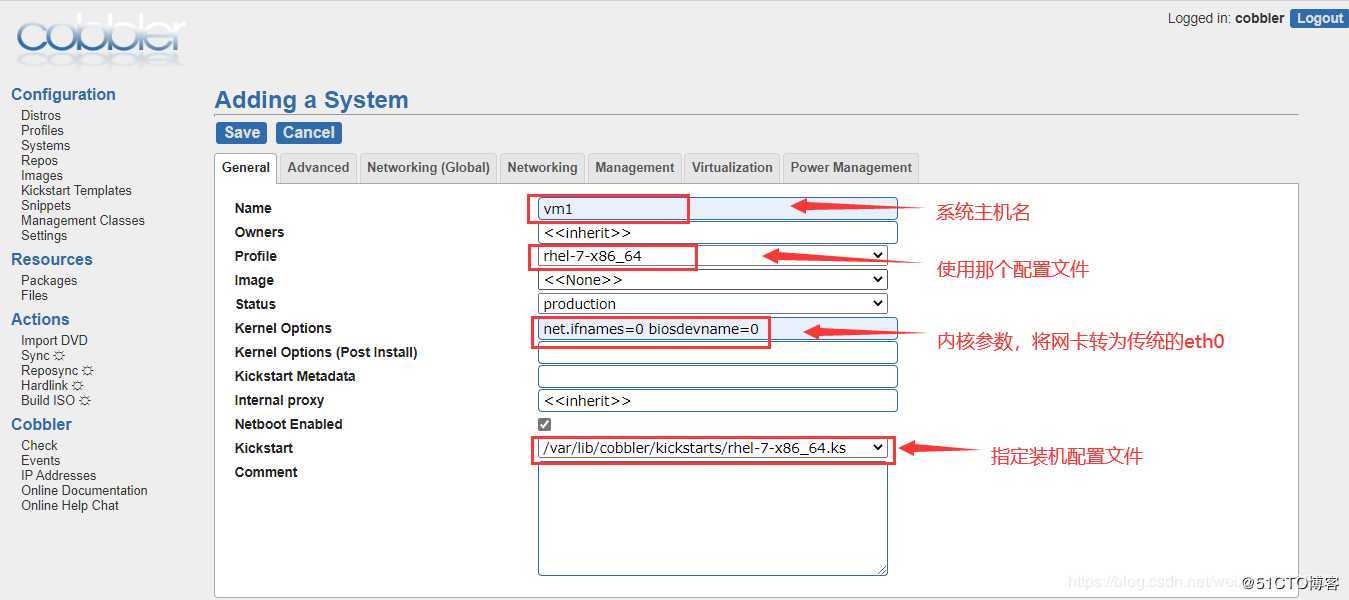Click the Kernel Options input field
Screen dimensions: 1349x600
click(x=718, y=329)
